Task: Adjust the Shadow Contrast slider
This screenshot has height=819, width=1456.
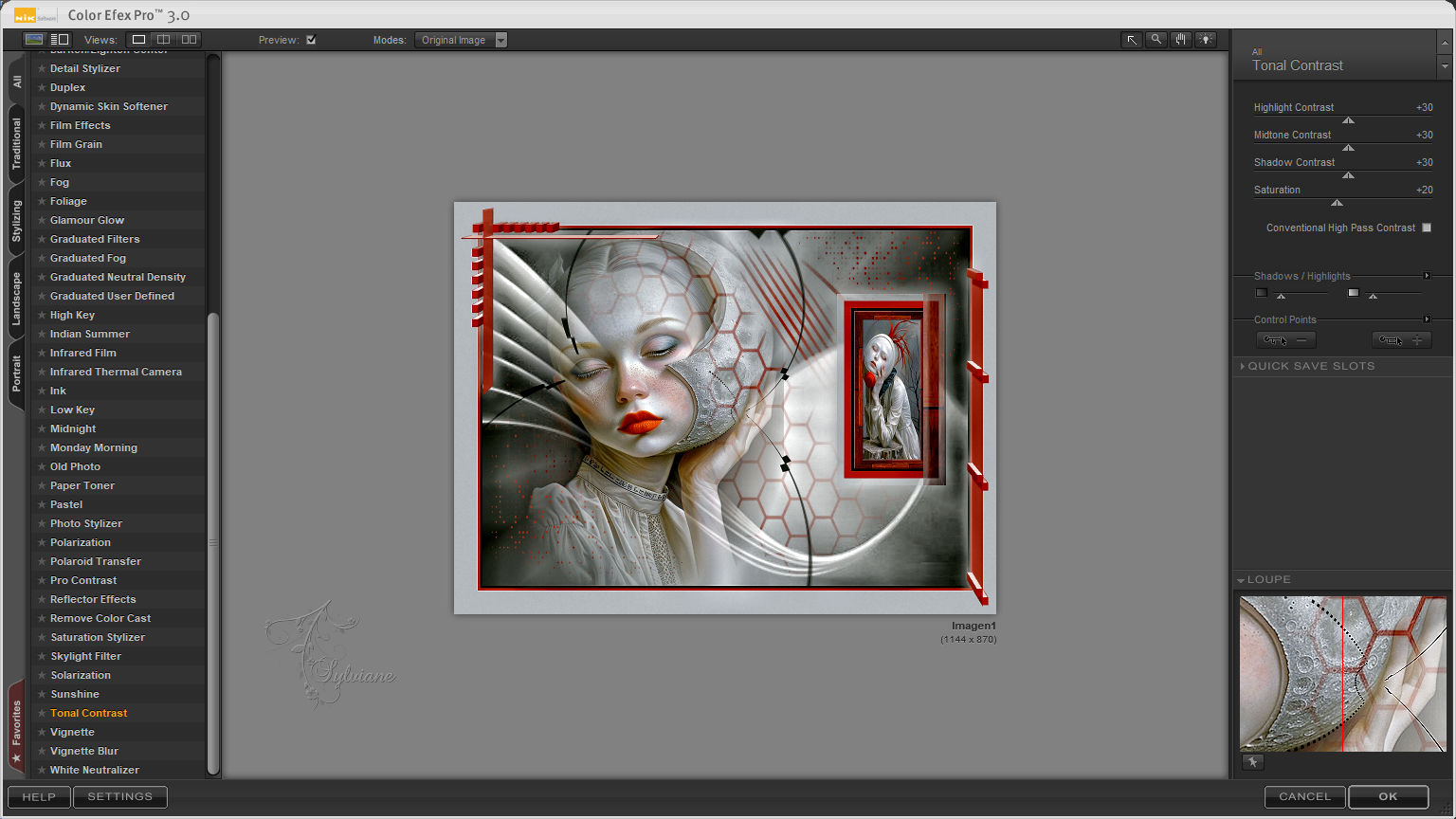Action: [x=1347, y=175]
